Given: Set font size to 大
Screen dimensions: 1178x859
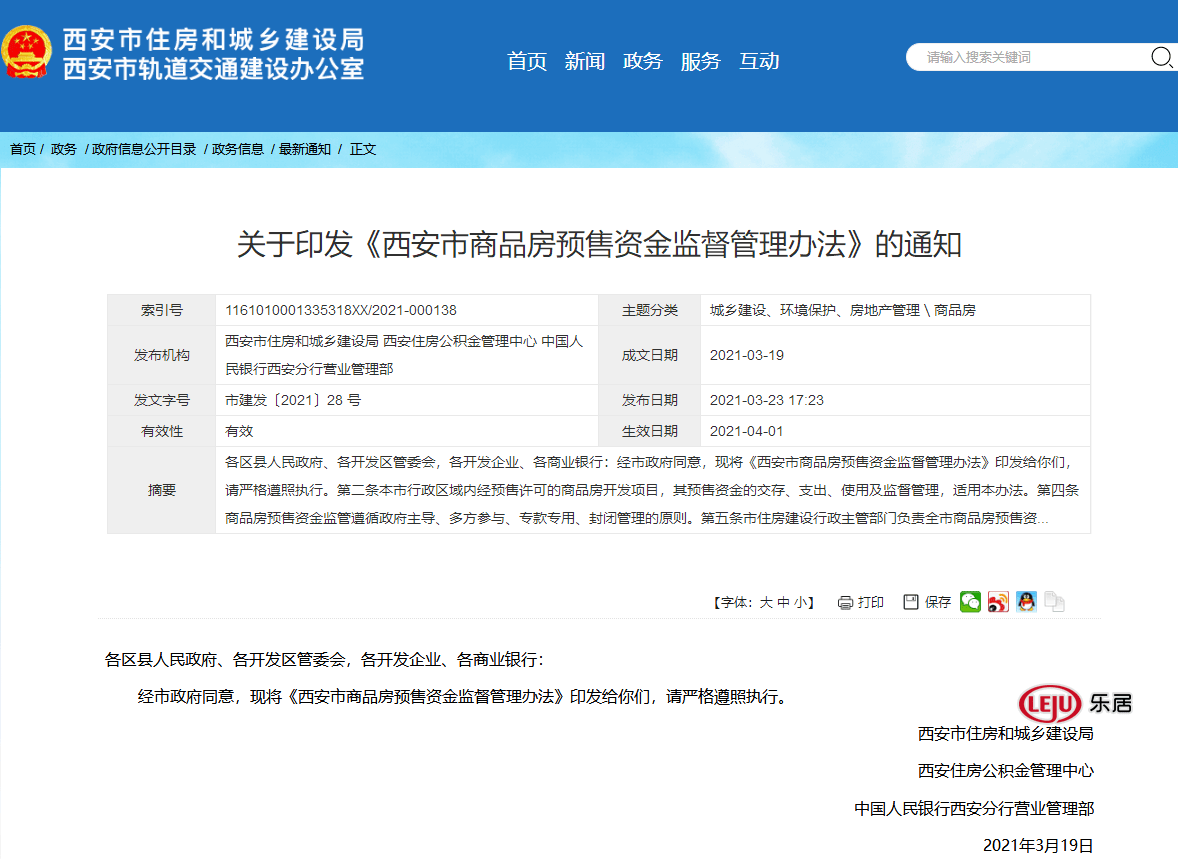Looking at the screenshot, I should coord(766,603).
